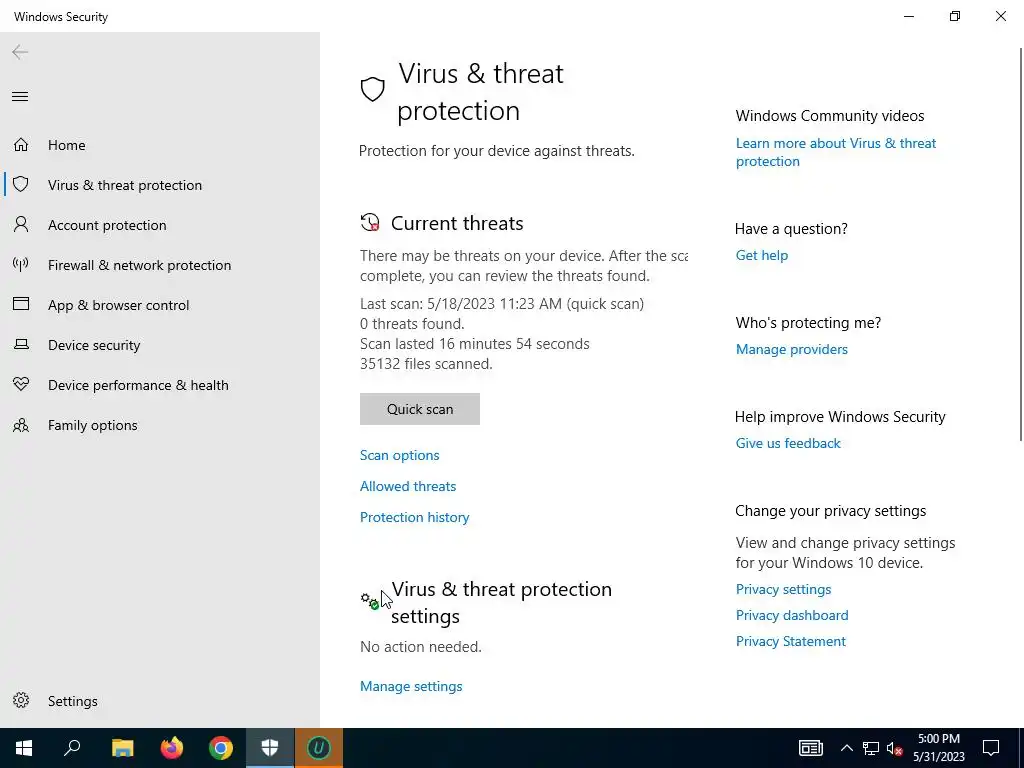Click the '35132 files scanned.' text
Viewport: 1024px width, 768px height.
tap(426, 364)
